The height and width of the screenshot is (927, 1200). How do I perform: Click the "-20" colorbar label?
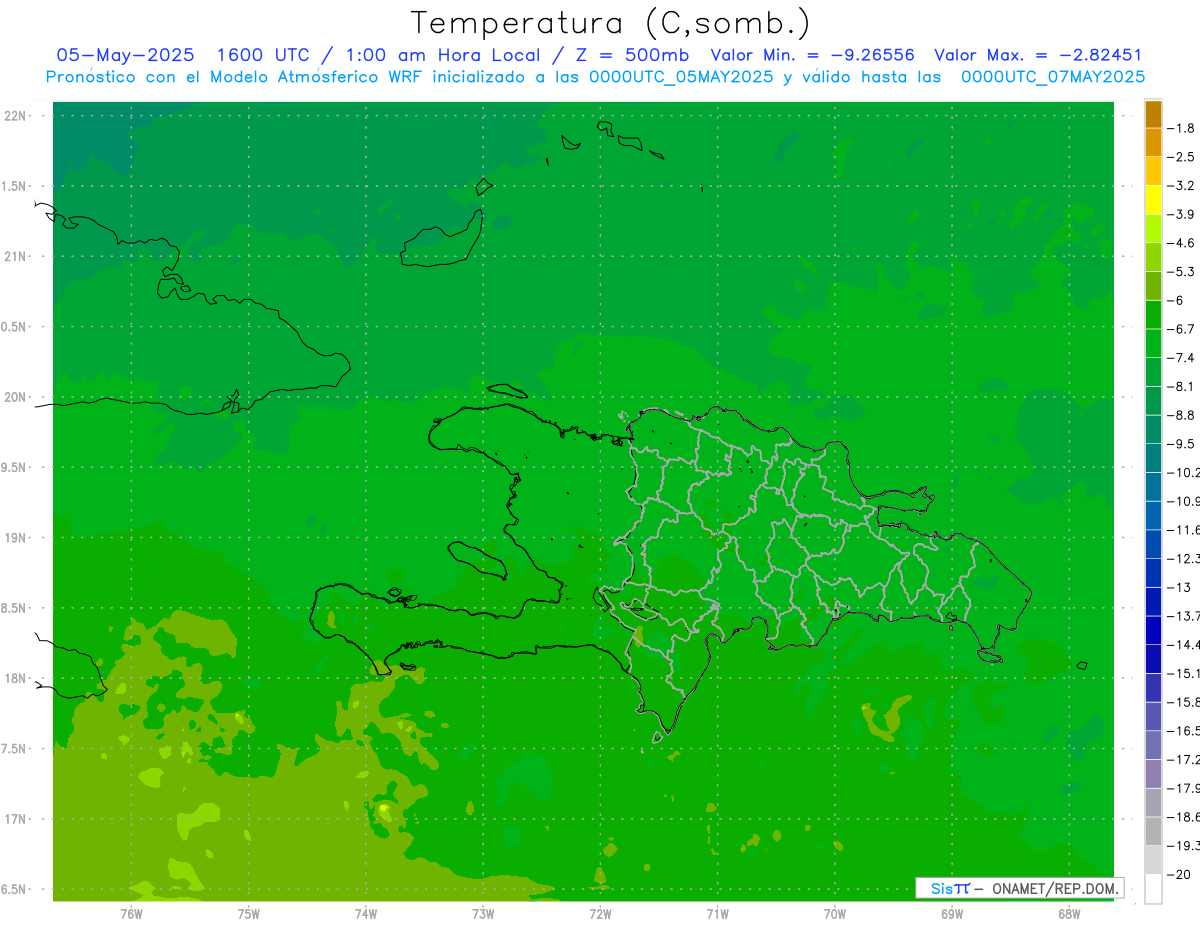pos(1179,875)
